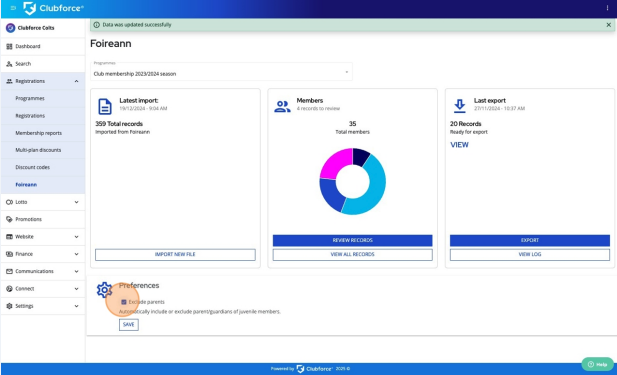Click the Connect globe icon

coord(9,289)
